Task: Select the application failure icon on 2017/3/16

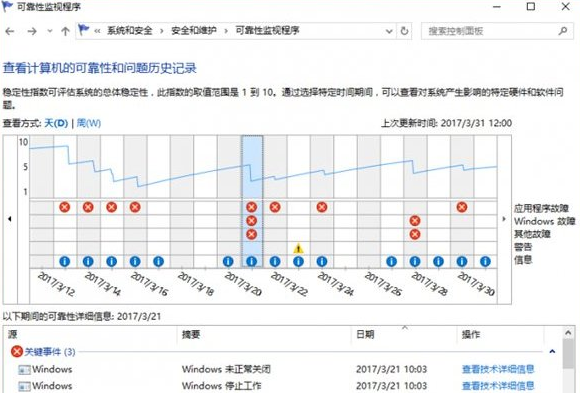Action: coord(135,207)
